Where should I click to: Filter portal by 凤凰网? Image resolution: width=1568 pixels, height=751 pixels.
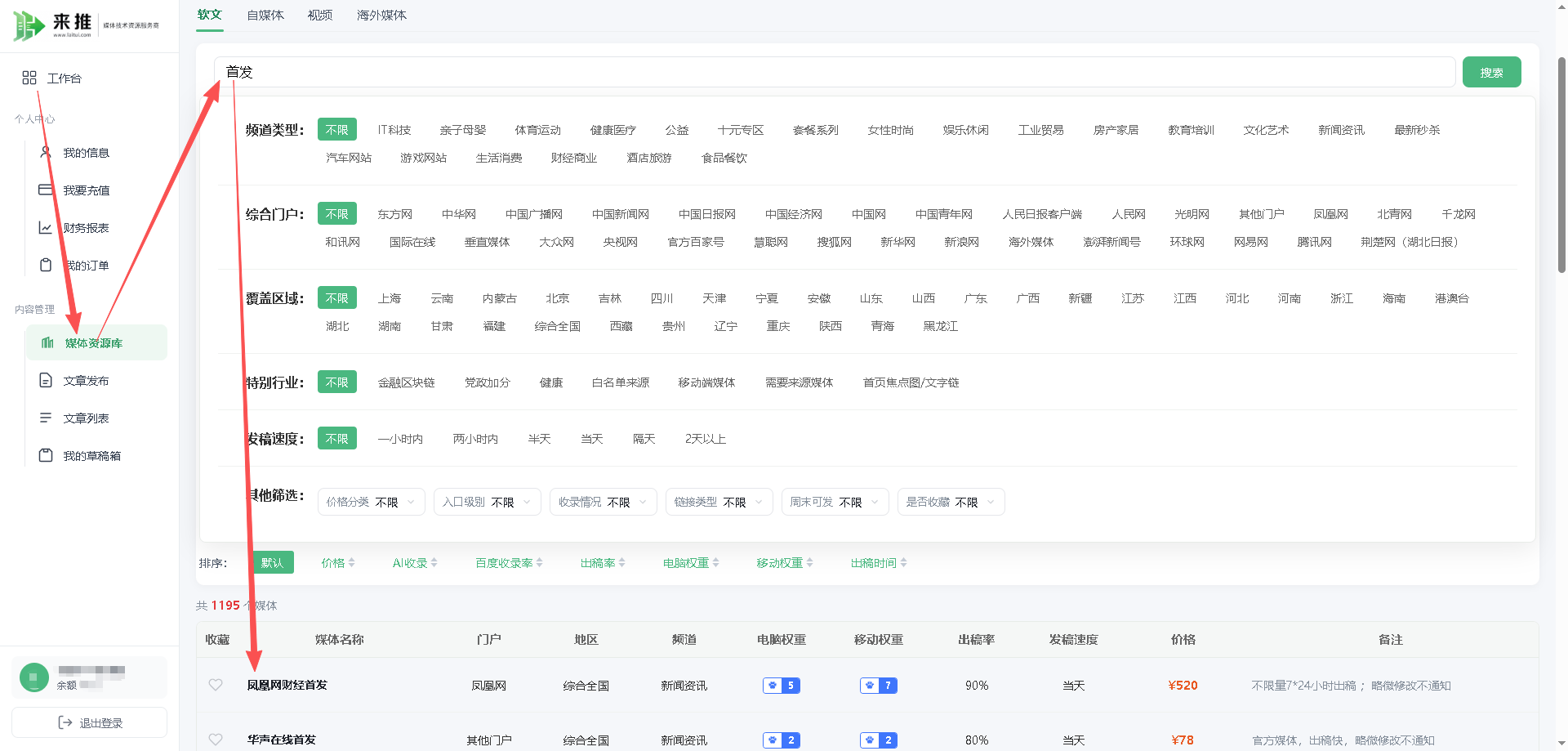1331,214
